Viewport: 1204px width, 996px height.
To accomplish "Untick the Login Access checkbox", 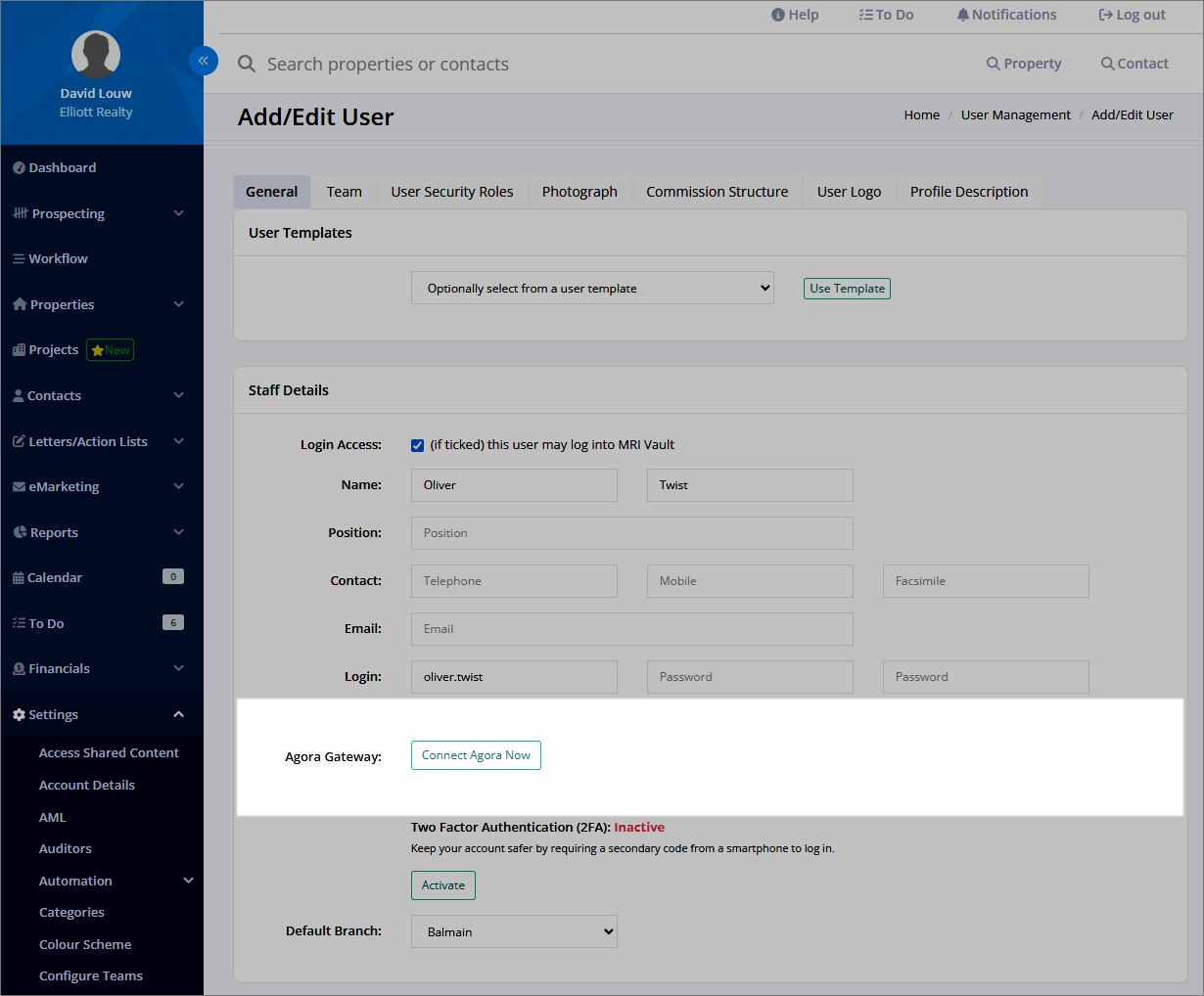I will click(x=417, y=444).
